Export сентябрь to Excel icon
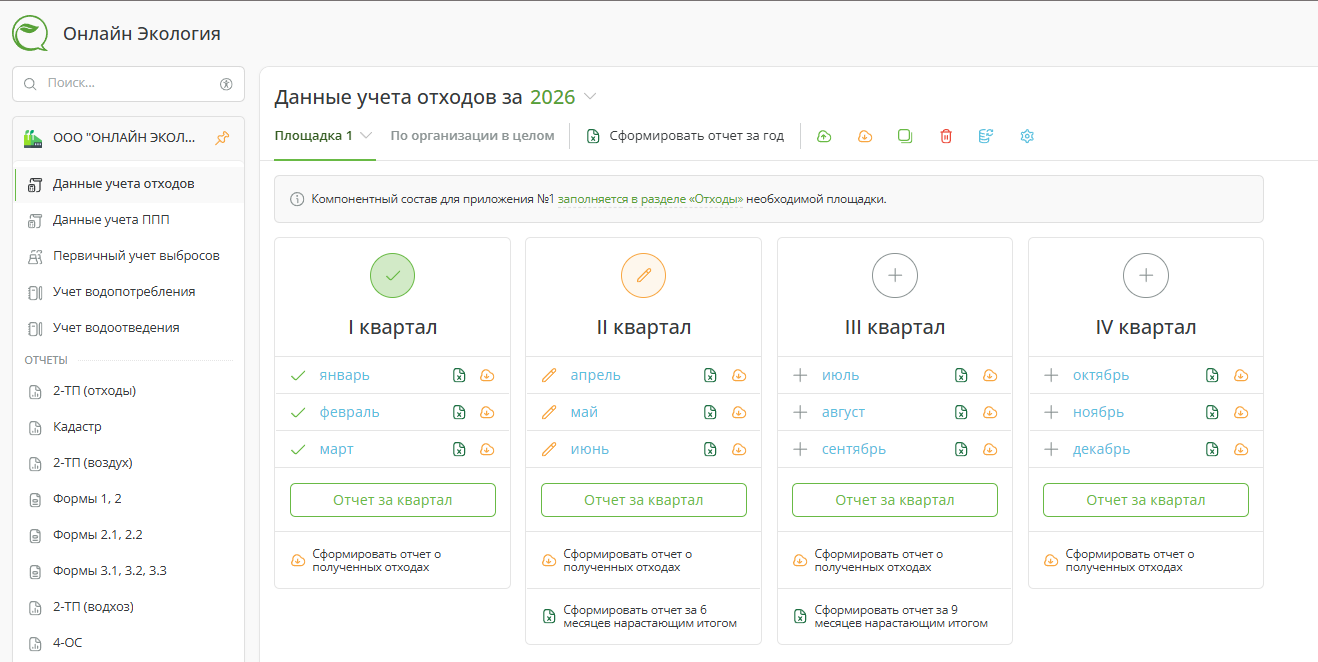Image resolution: width=1318 pixels, height=662 pixels. pos(961,449)
